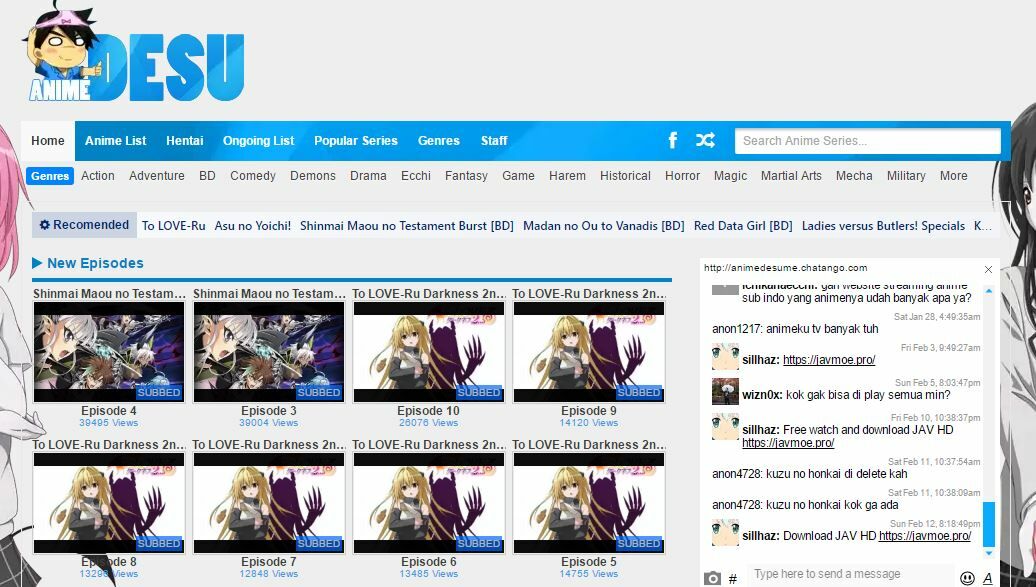Screen dimensions: 1036x587
Task: Open the Staff page
Action: point(494,141)
